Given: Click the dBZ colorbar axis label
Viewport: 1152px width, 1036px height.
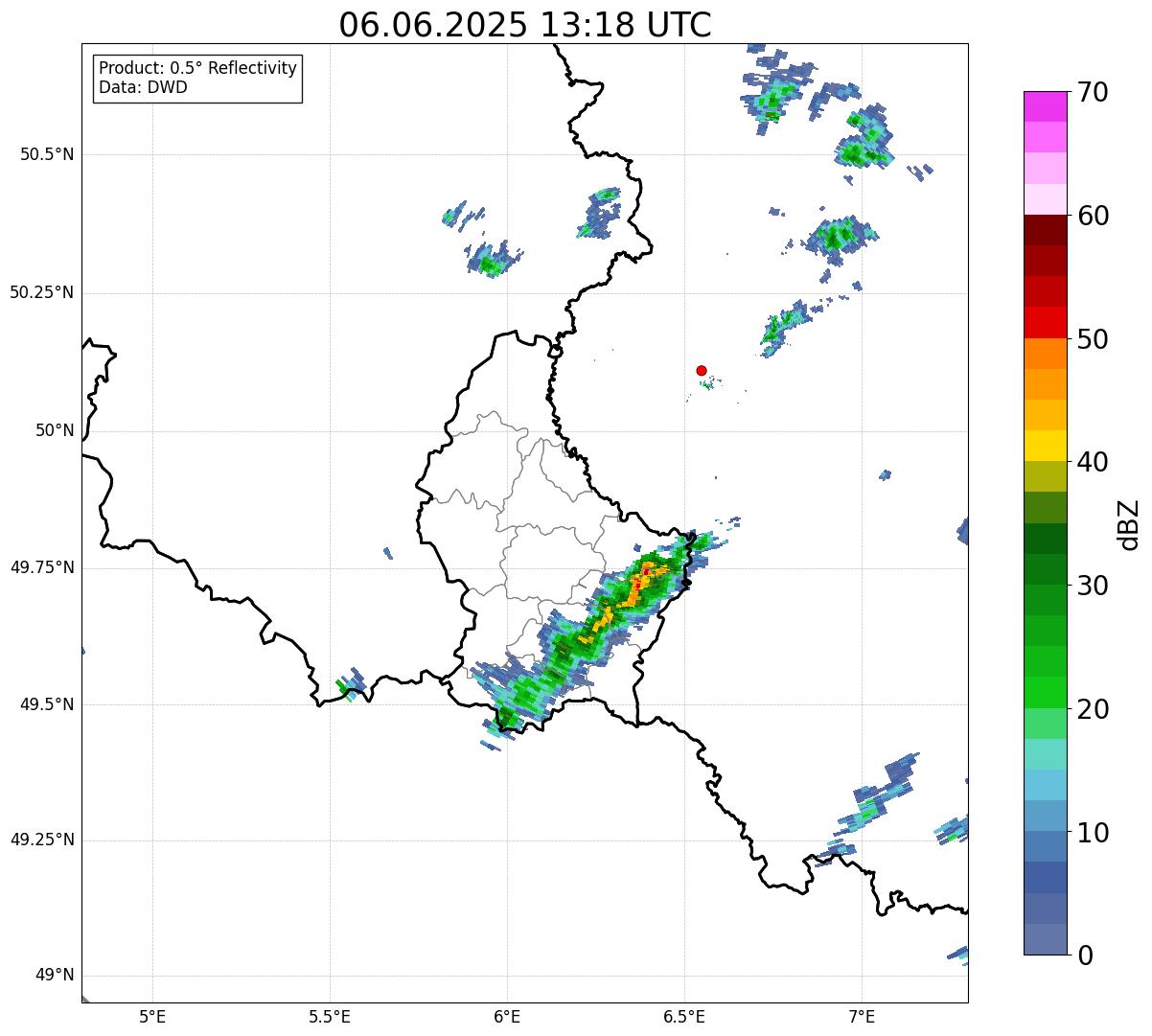Looking at the screenshot, I should coord(1129,523).
